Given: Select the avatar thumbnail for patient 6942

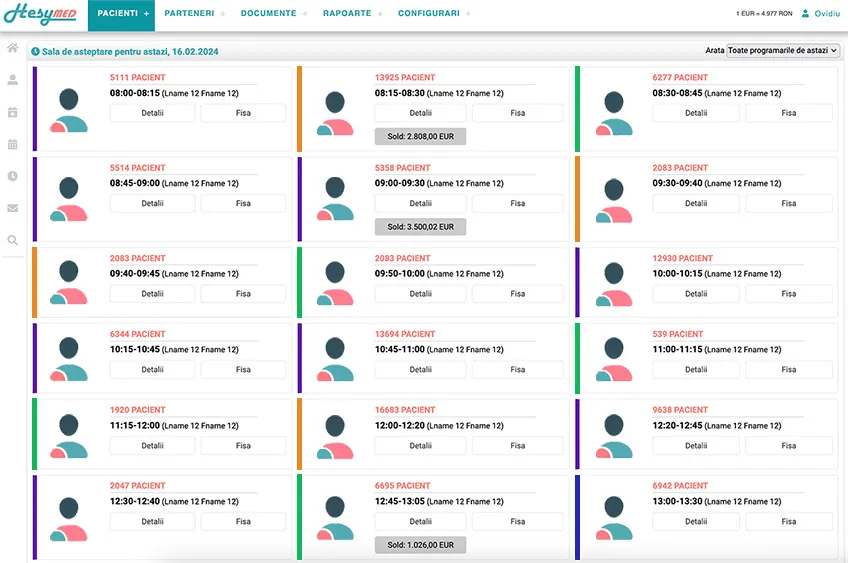Looking at the screenshot, I should pos(614,518).
